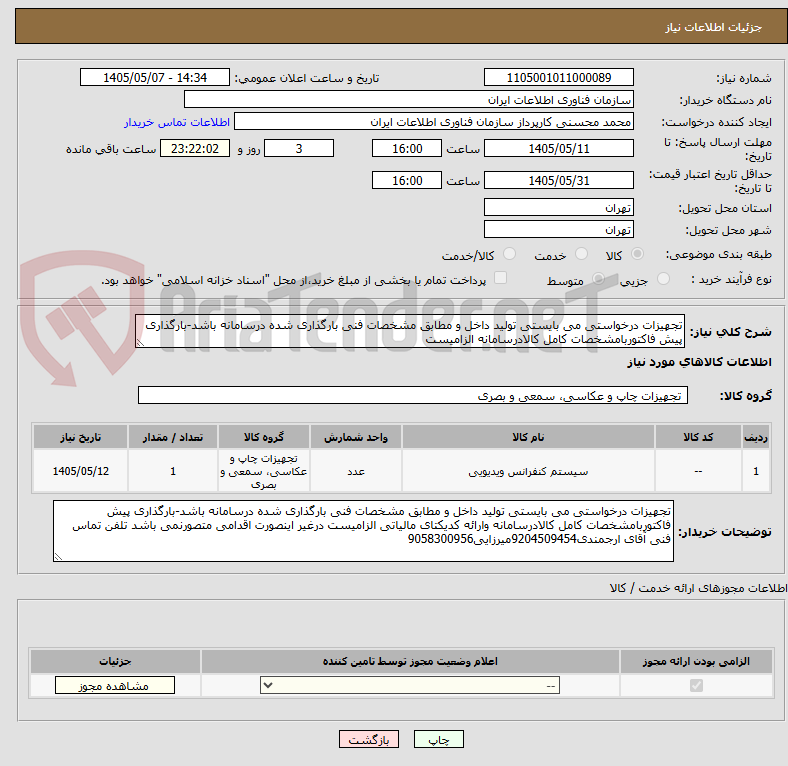Click the buyer name field سازمان فناوری اطلاعات ایران
This screenshot has width=788, height=766.
point(409,100)
